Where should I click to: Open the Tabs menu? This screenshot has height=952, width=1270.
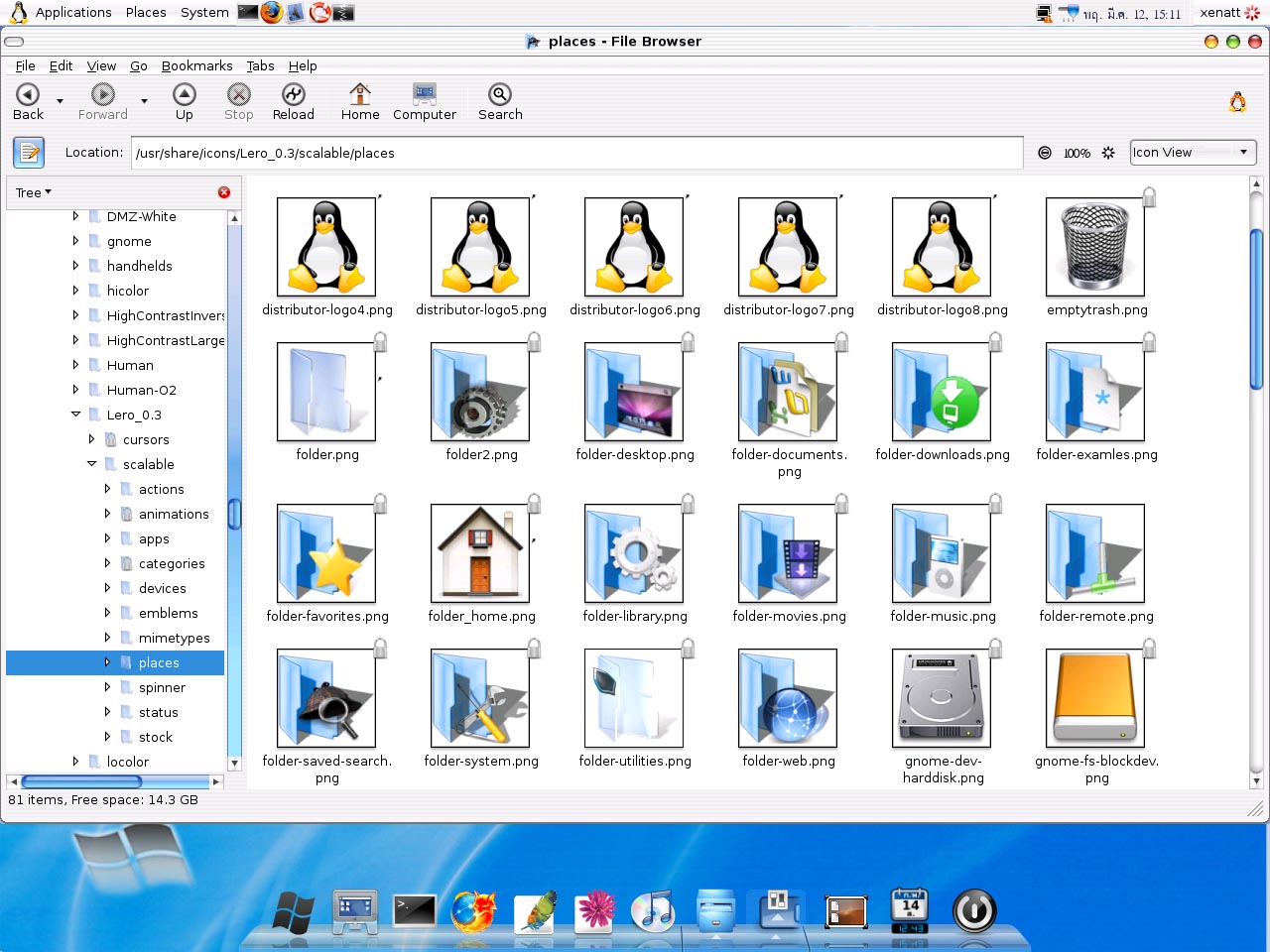[260, 65]
